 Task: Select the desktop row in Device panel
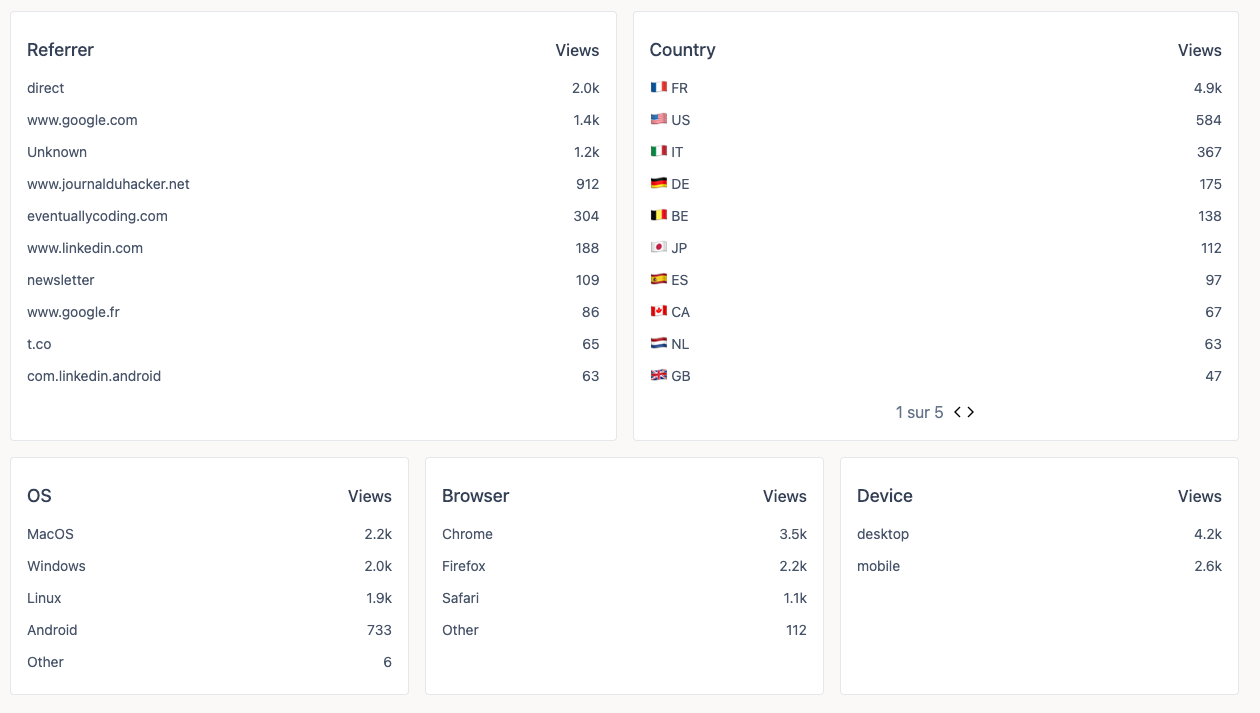tap(883, 534)
